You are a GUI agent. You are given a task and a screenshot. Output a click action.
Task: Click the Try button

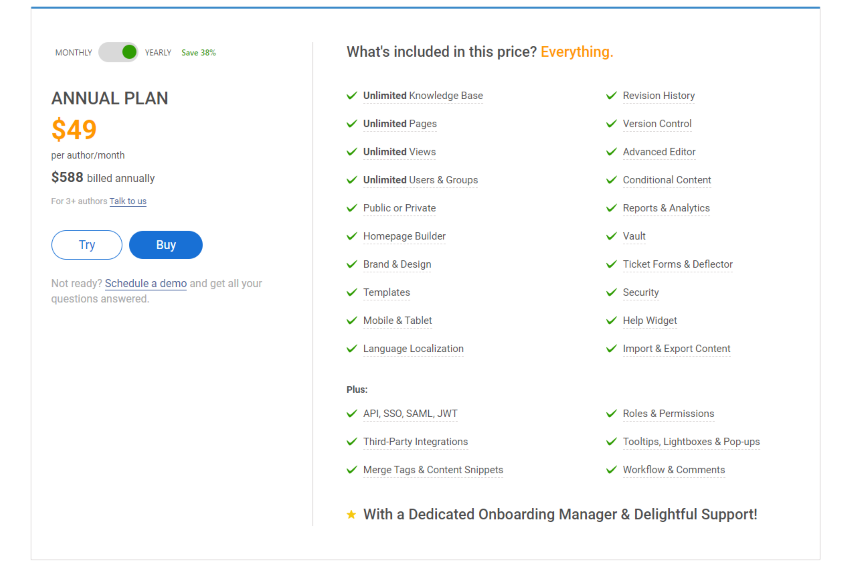[87, 245]
